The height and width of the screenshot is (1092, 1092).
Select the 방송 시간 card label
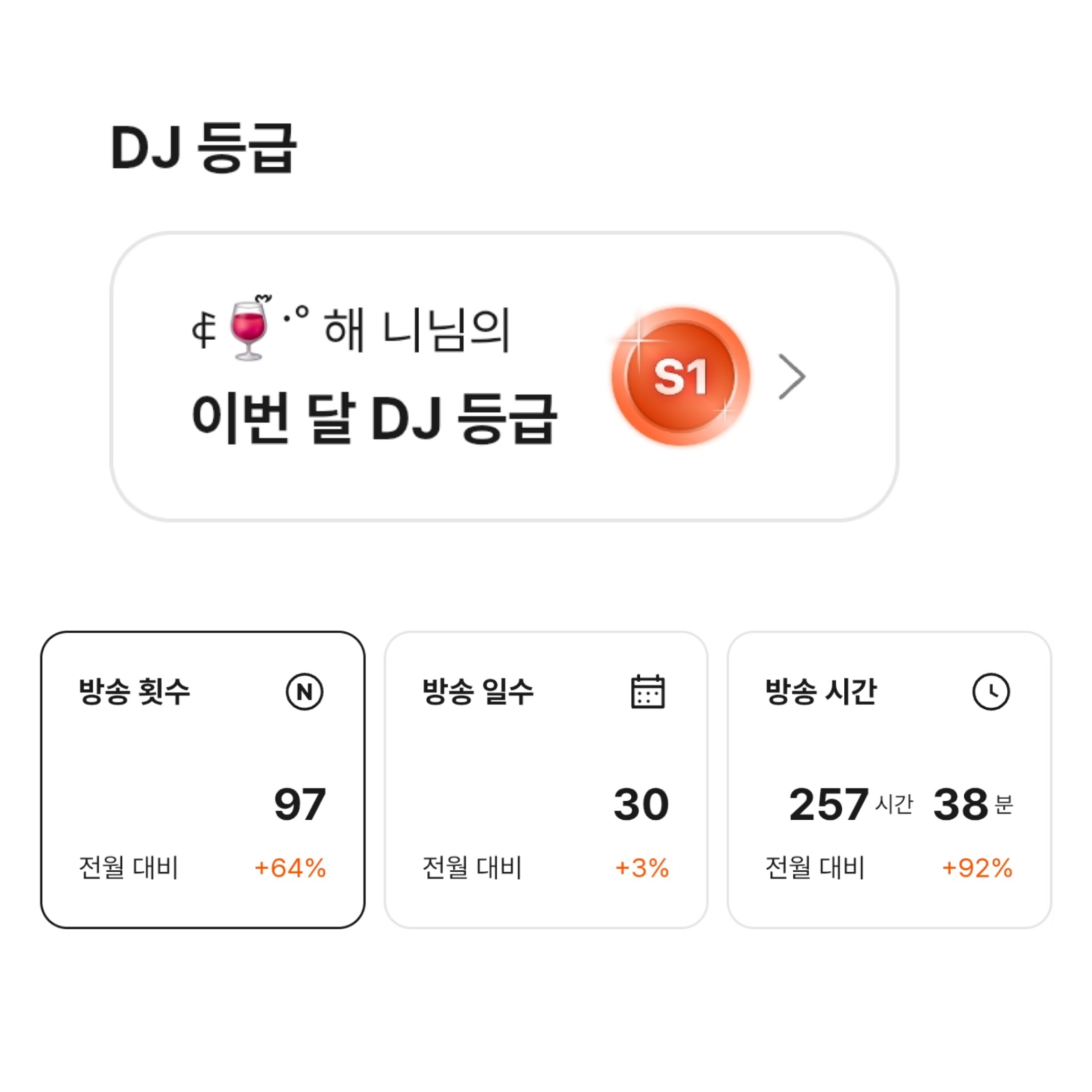click(x=821, y=692)
